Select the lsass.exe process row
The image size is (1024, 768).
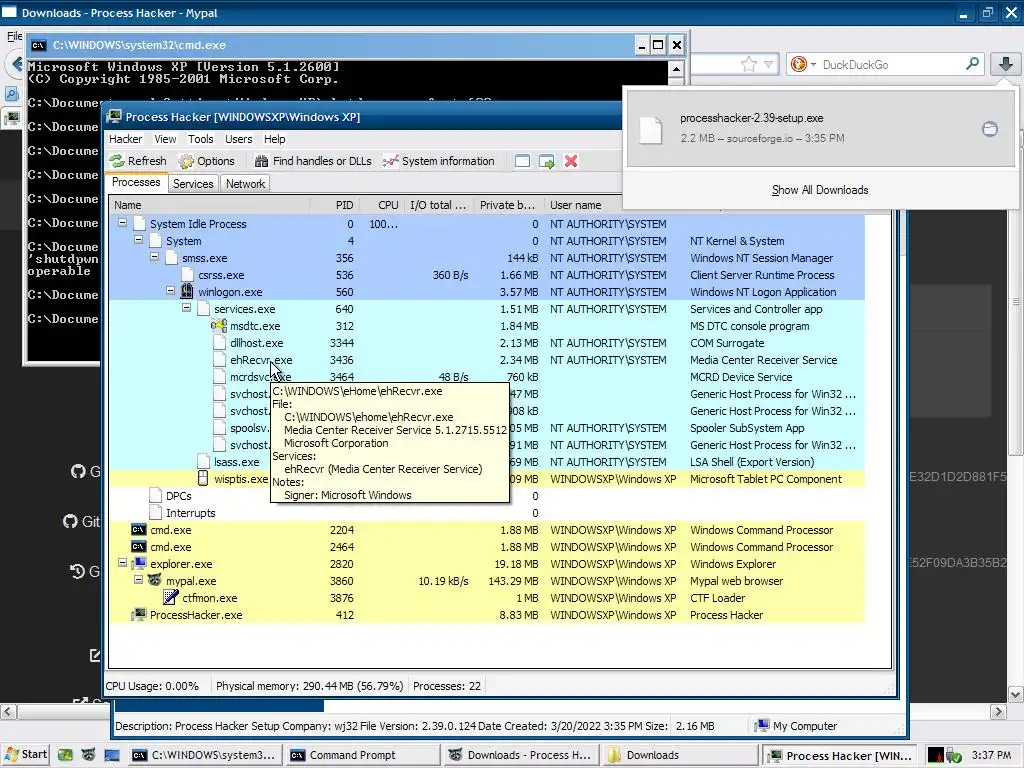(487, 462)
